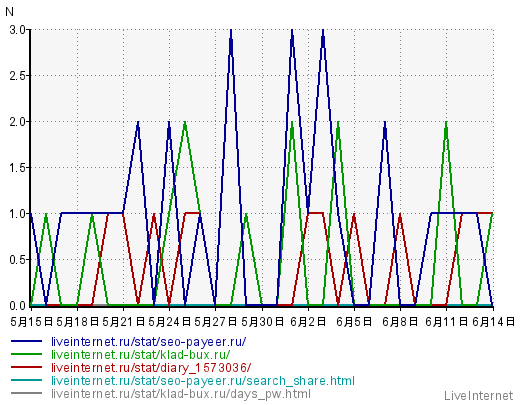
Task: Click the 6月2日 x-axis date label
Action: (x=308, y=322)
